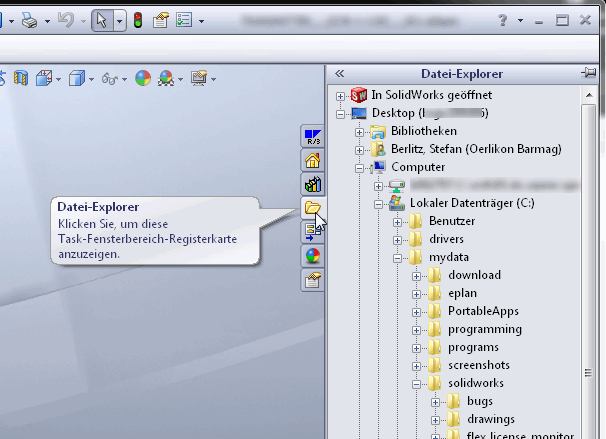606x439 pixels.
Task: Open the Options dropdown arrow
Action: click(x=201, y=21)
